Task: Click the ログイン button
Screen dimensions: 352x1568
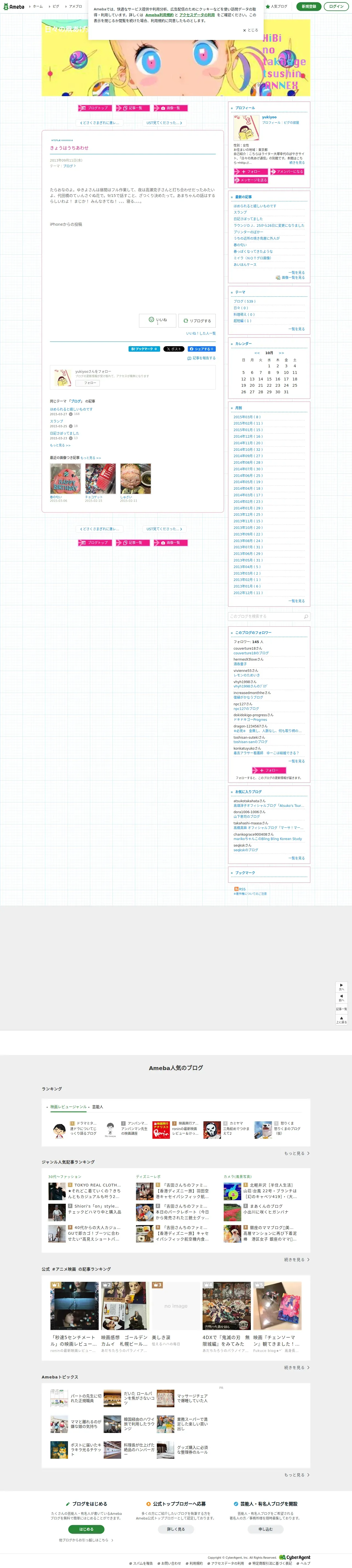Action: click(x=336, y=7)
